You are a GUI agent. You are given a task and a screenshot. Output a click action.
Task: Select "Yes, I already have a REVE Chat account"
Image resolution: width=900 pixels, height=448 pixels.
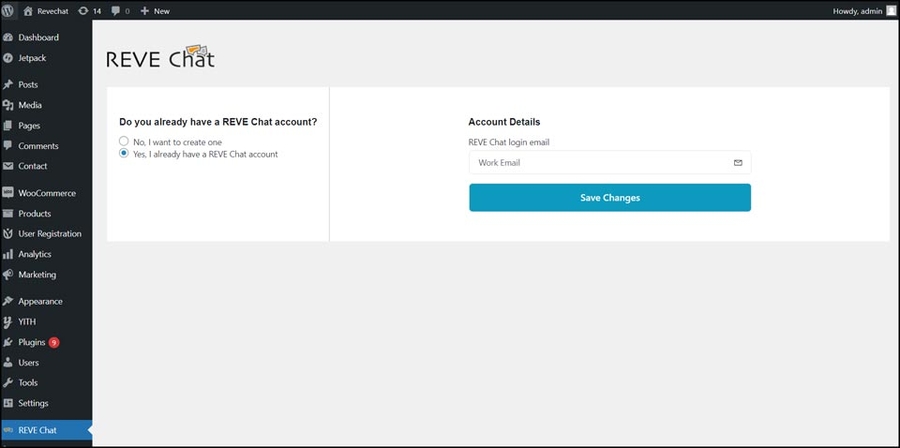(x=124, y=154)
